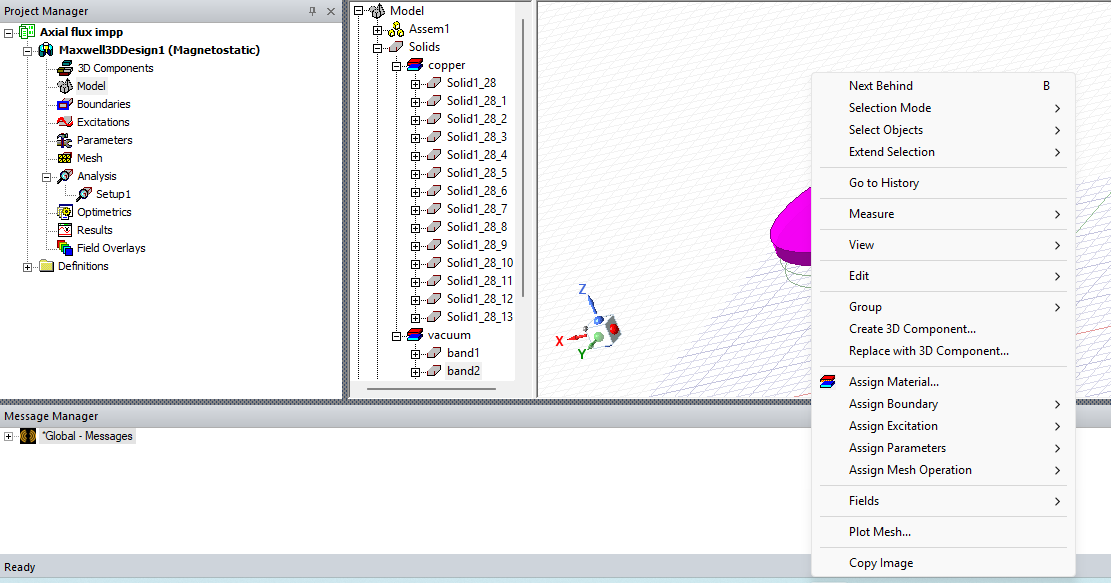Click the Parameters icon
Screen dimensions: 1111x583
[x=64, y=140]
